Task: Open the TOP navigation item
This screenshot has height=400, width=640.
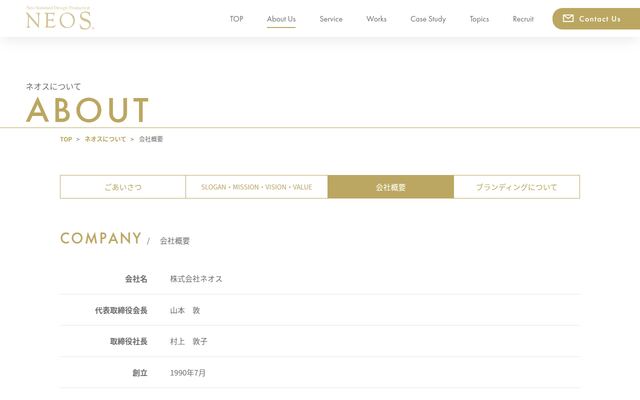Action: coord(236,19)
